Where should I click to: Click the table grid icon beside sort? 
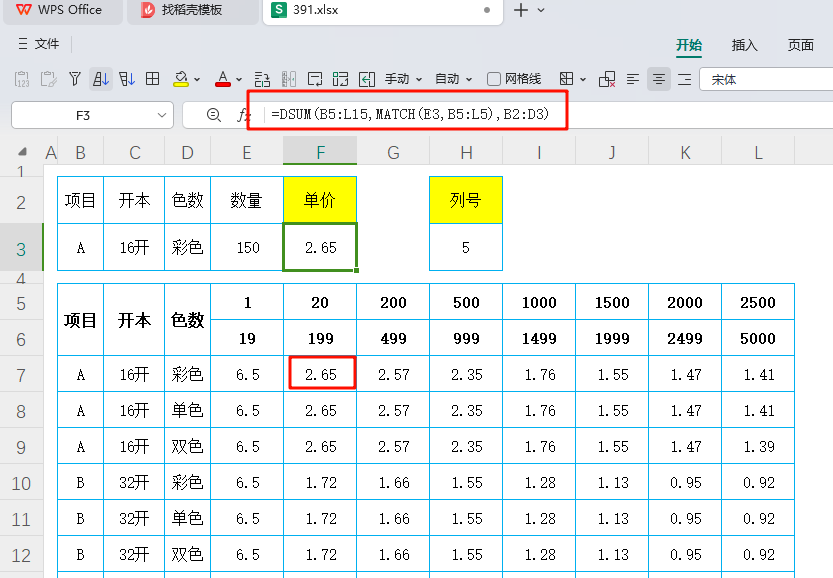point(152,79)
